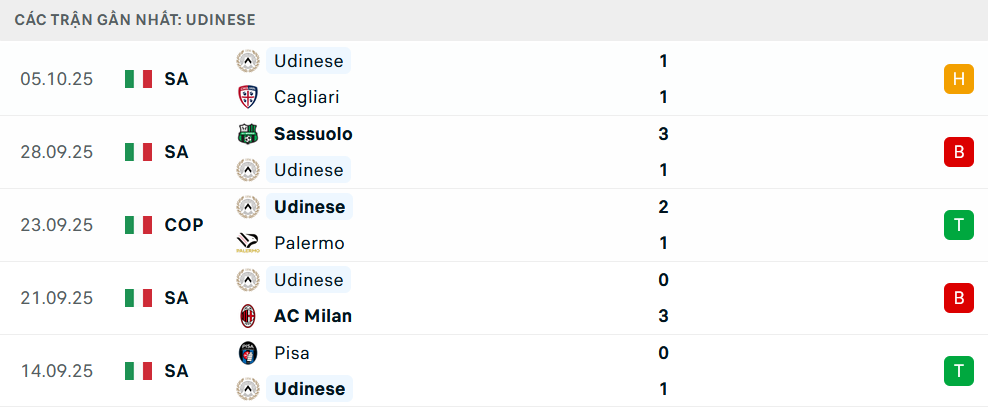Open the Cagliari team link
988x407 pixels.
[x=306, y=97]
